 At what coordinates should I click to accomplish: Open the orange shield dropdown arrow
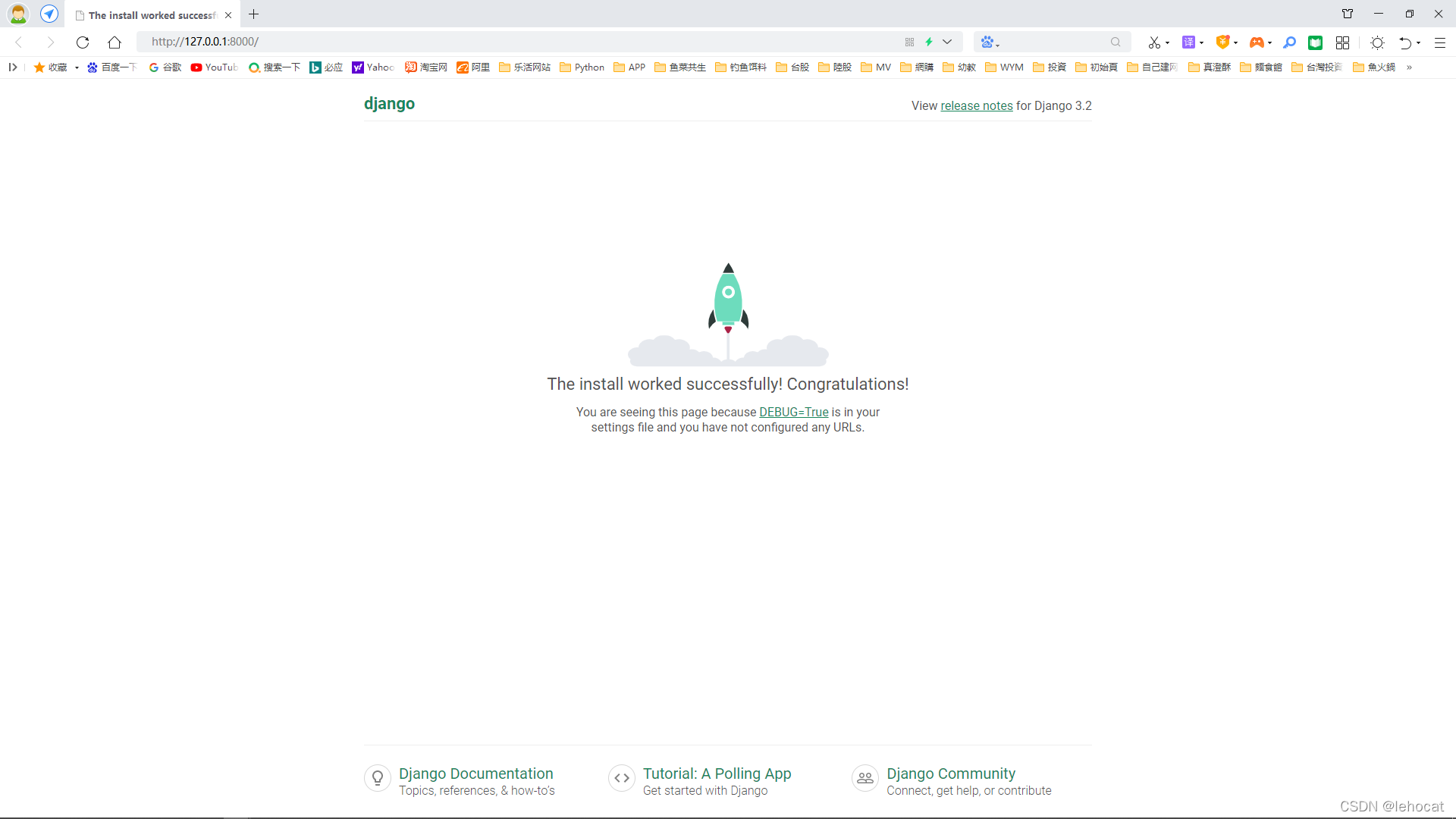tap(1235, 43)
